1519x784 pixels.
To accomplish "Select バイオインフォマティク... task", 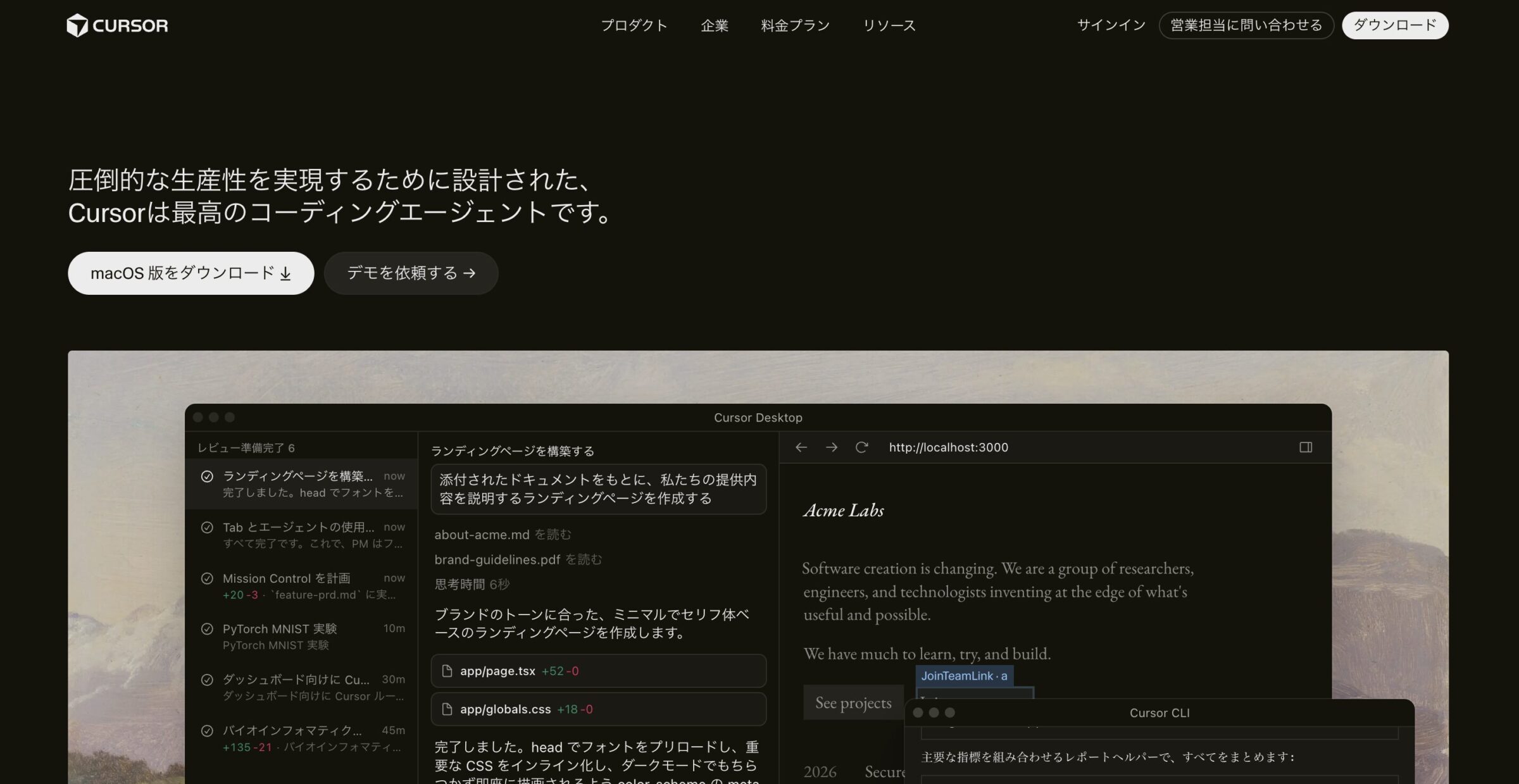I will [x=301, y=738].
